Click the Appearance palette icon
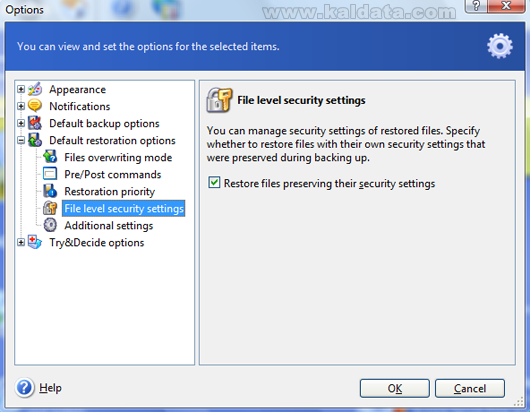 pyautogui.click(x=35, y=89)
